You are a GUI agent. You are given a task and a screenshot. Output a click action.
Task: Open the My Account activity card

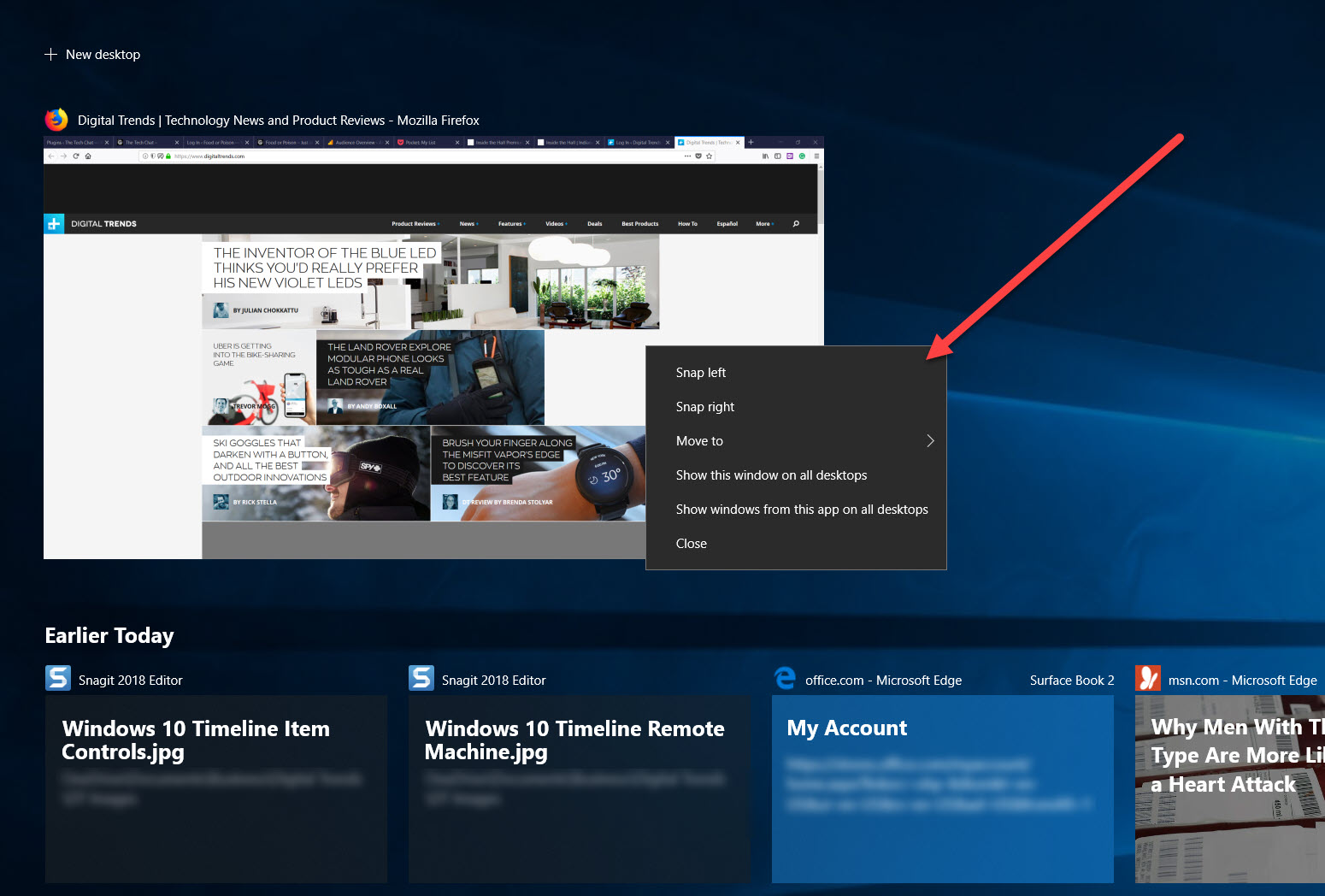[x=943, y=789]
